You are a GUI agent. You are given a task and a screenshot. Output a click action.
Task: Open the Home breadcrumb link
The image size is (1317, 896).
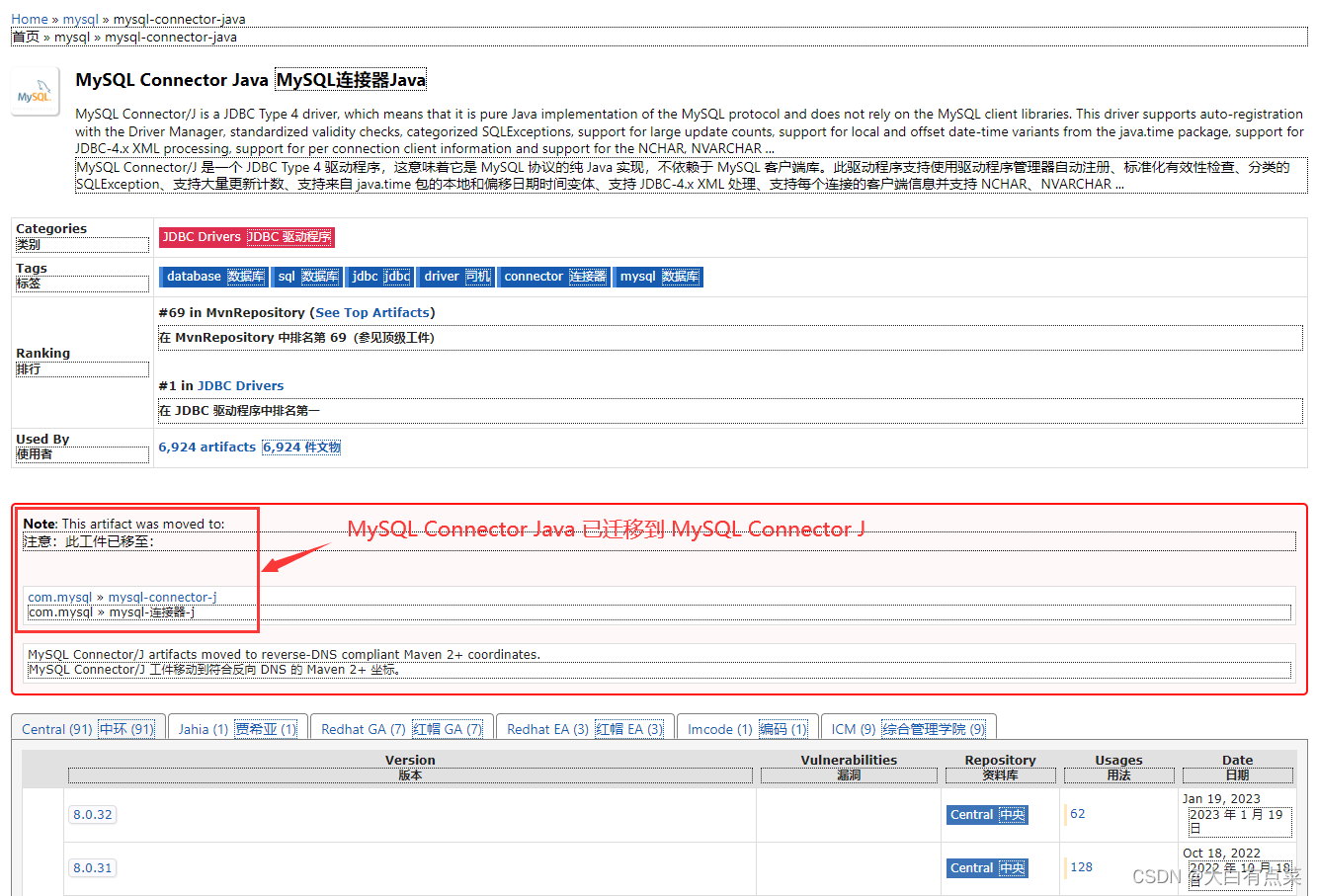30,19
